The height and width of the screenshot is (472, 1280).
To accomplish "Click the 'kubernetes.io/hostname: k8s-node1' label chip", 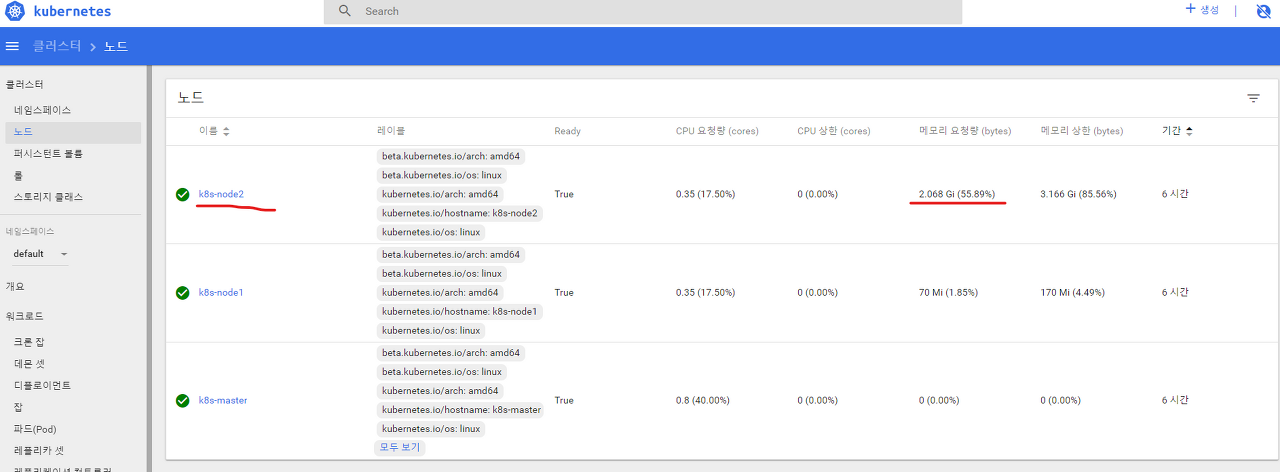I will click(460, 312).
